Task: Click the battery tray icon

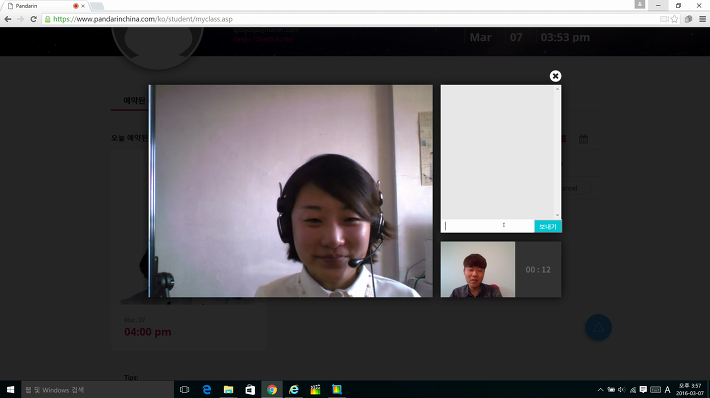Action: (x=611, y=389)
